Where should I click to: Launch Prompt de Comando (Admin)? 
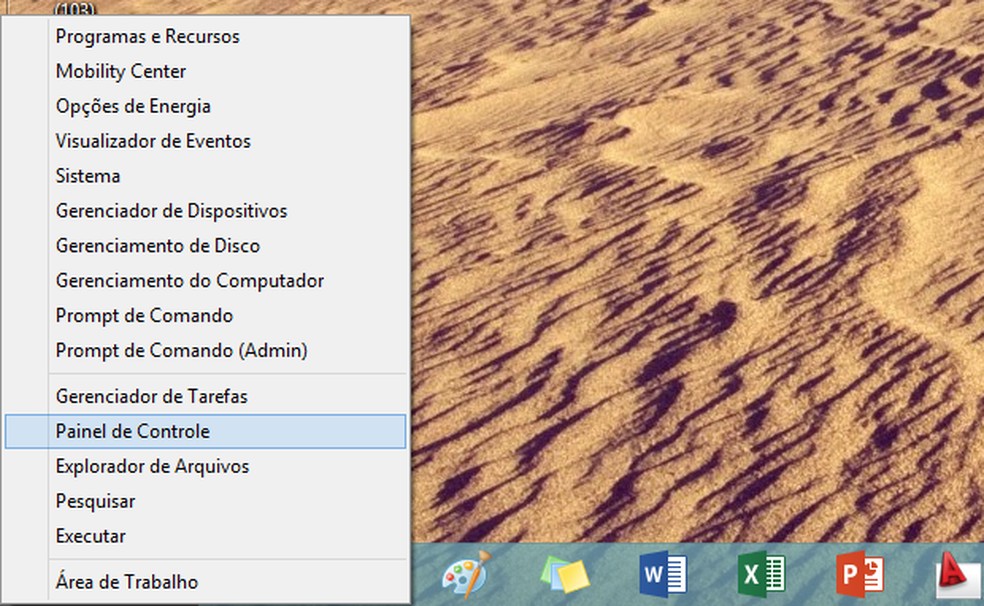click(x=205, y=350)
